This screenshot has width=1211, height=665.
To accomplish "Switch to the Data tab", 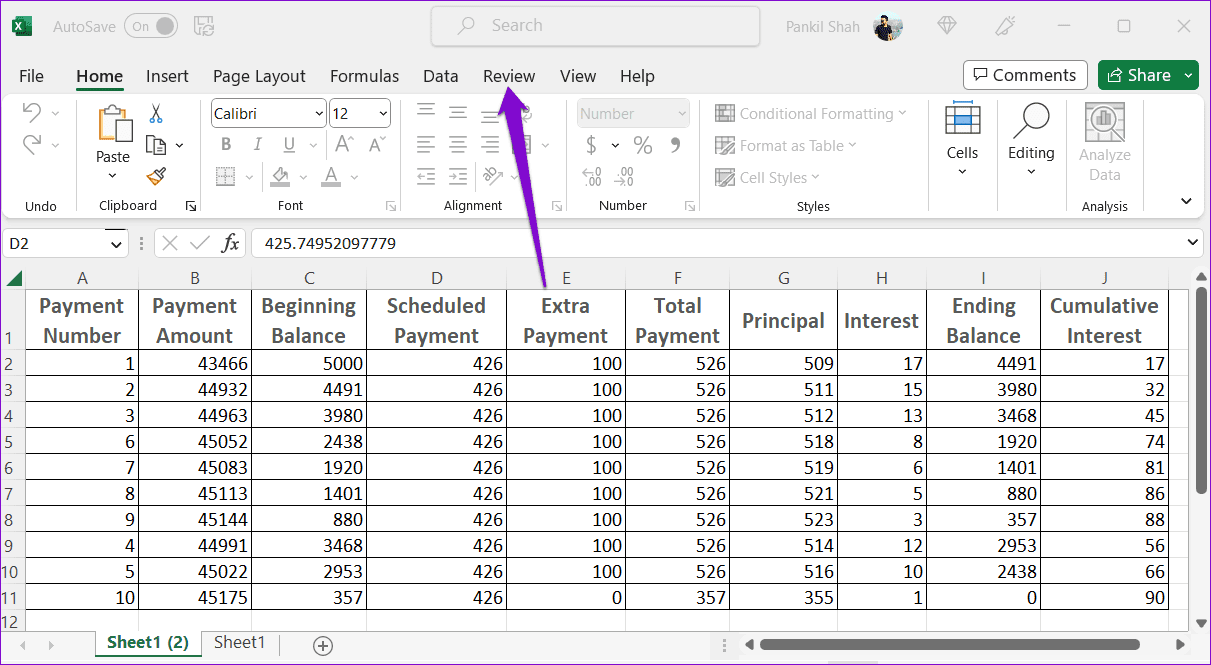I will 440,76.
